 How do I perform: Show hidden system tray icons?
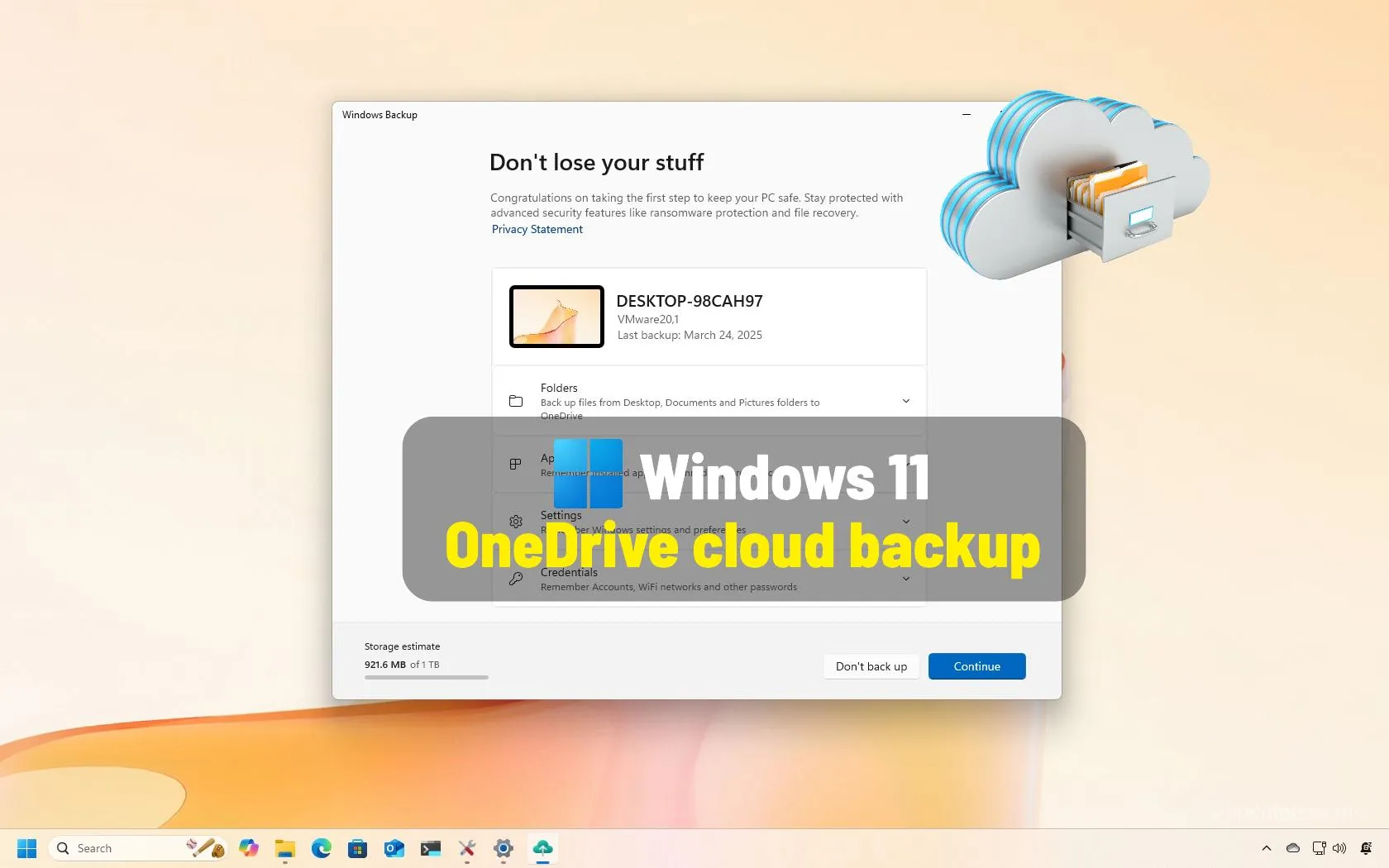click(x=1267, y=848)
